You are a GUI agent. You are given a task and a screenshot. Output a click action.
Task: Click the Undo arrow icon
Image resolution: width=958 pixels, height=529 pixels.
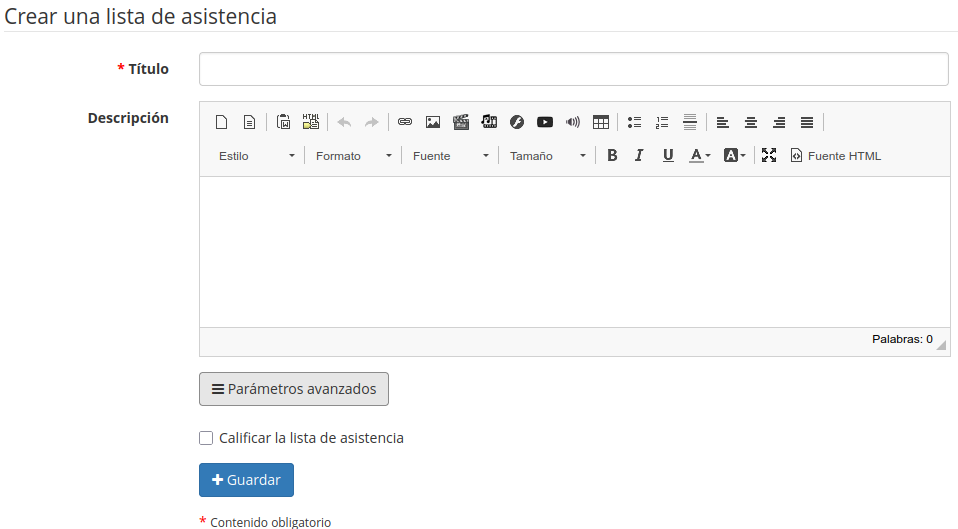tap(344, 122)
